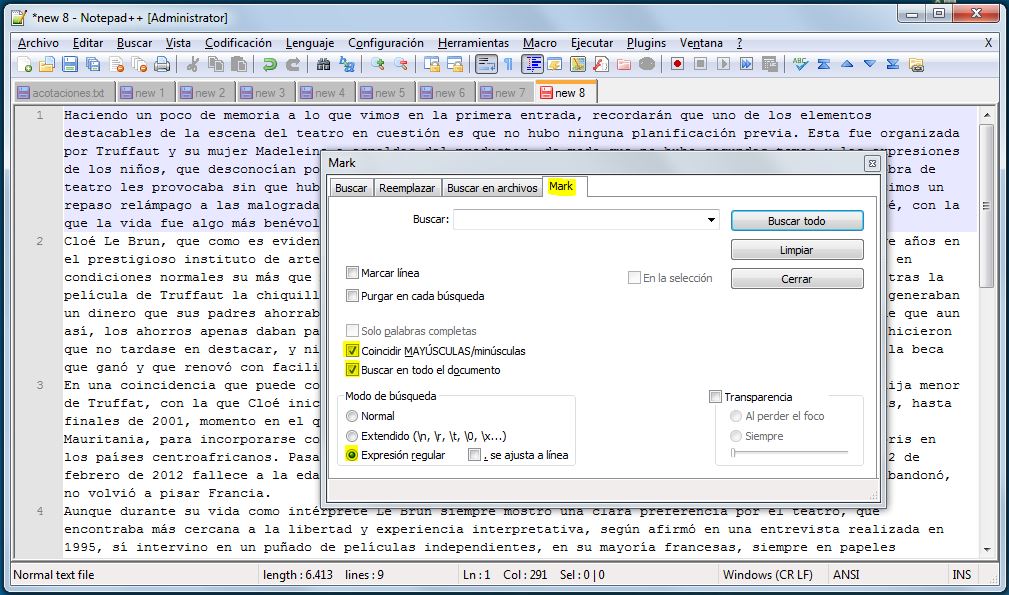1009x595 pixels.
Task: Click the INS status bar indicator
Action: 961,574
